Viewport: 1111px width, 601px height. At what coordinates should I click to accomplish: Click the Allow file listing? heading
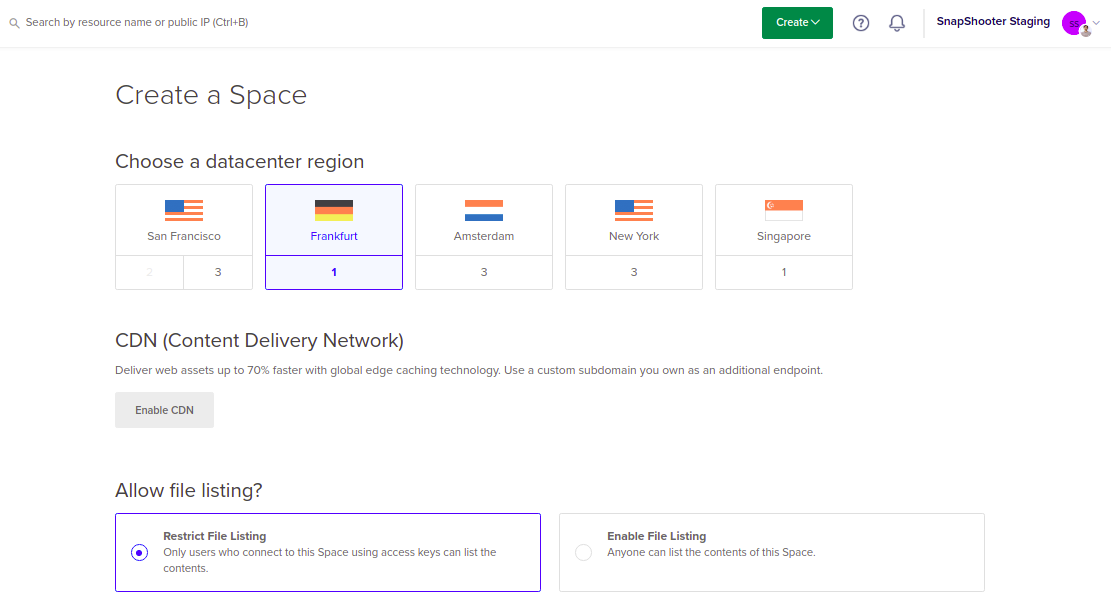point(188,490)
